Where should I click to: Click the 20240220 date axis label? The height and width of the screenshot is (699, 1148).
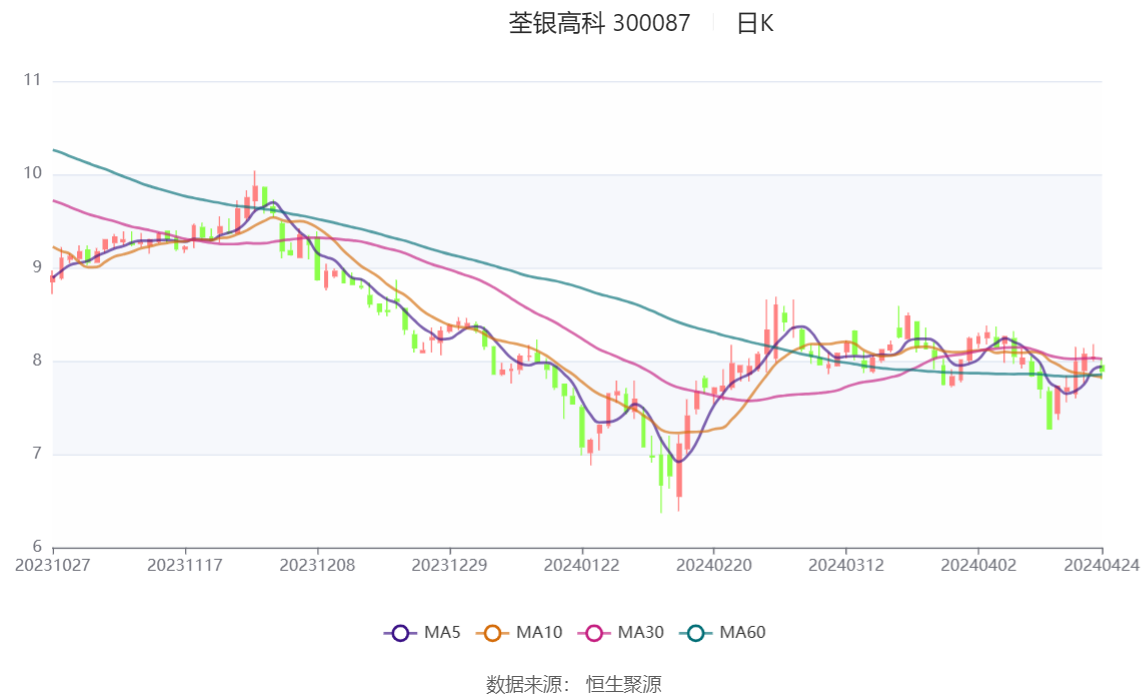coord(714,565)
